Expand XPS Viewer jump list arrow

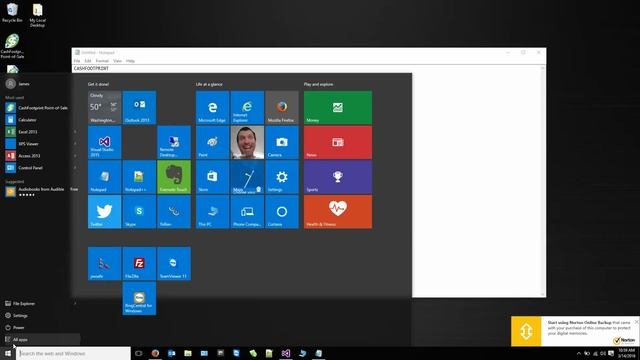coord(75,144)
